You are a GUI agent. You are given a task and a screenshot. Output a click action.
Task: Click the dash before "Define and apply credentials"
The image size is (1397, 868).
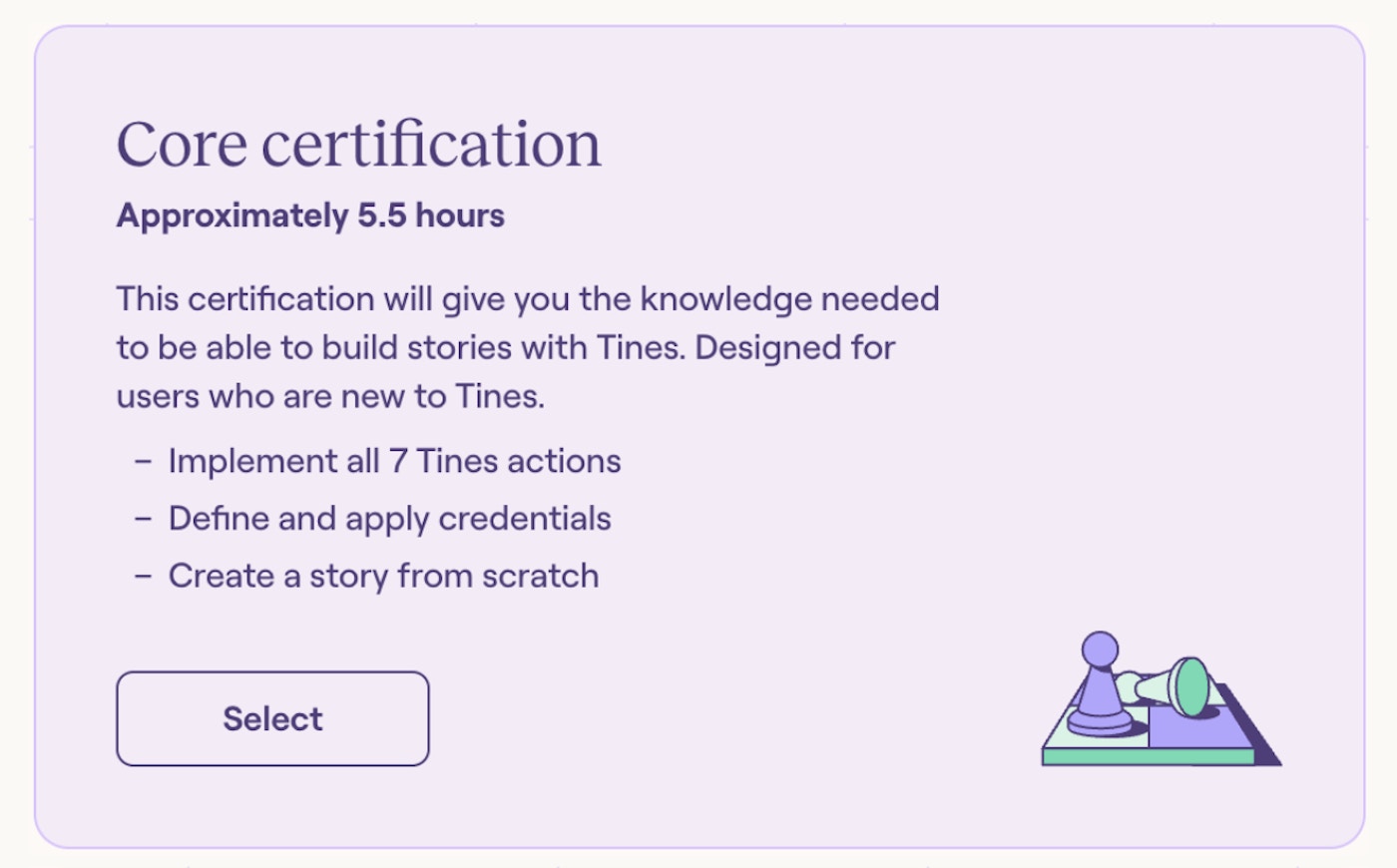pos(144,519)
